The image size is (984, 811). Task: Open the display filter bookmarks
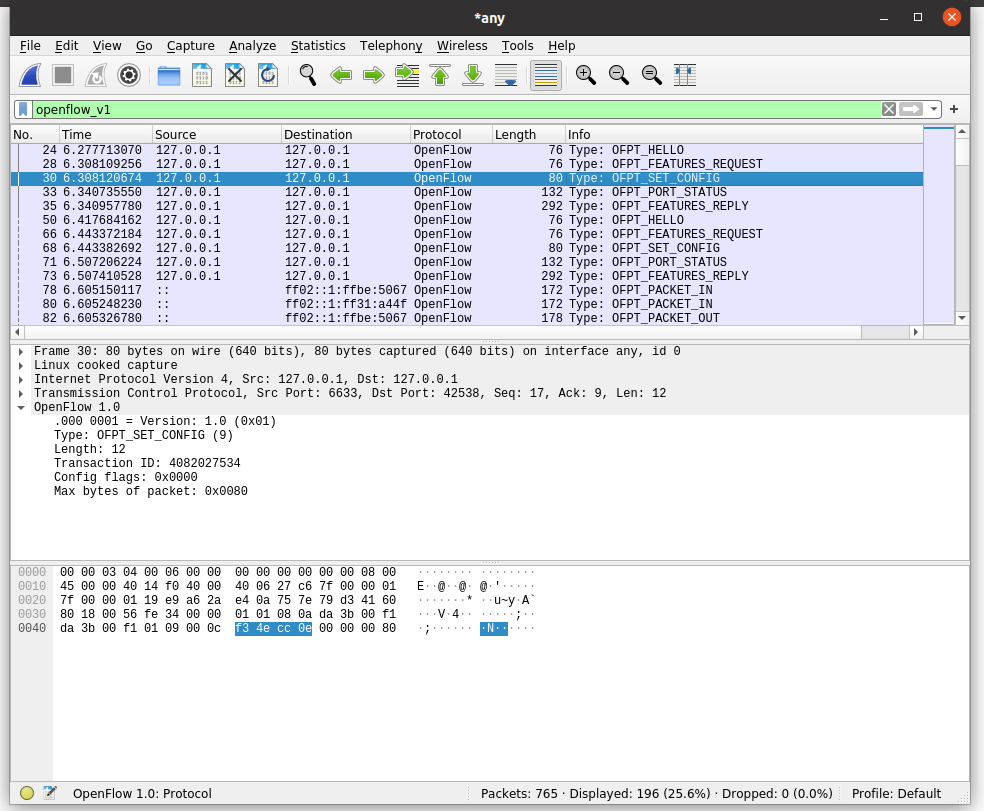coord(23,109)
